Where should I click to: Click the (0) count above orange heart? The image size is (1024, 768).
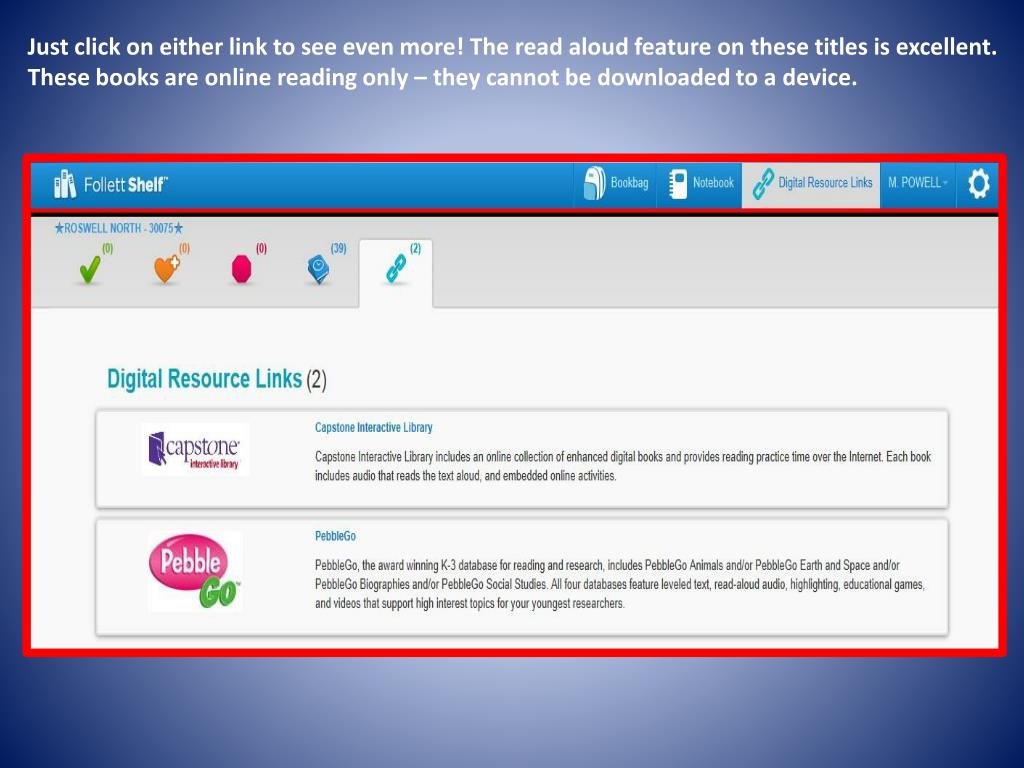click(x=184, y=248)
